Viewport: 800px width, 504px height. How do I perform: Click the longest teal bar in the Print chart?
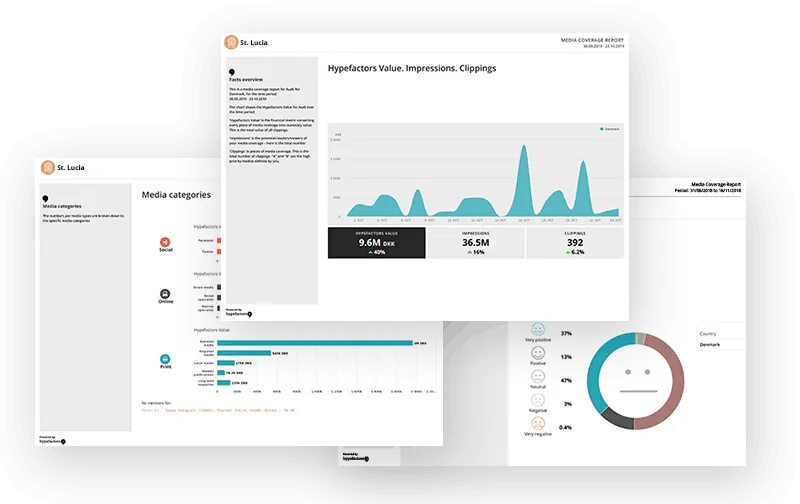315,343
